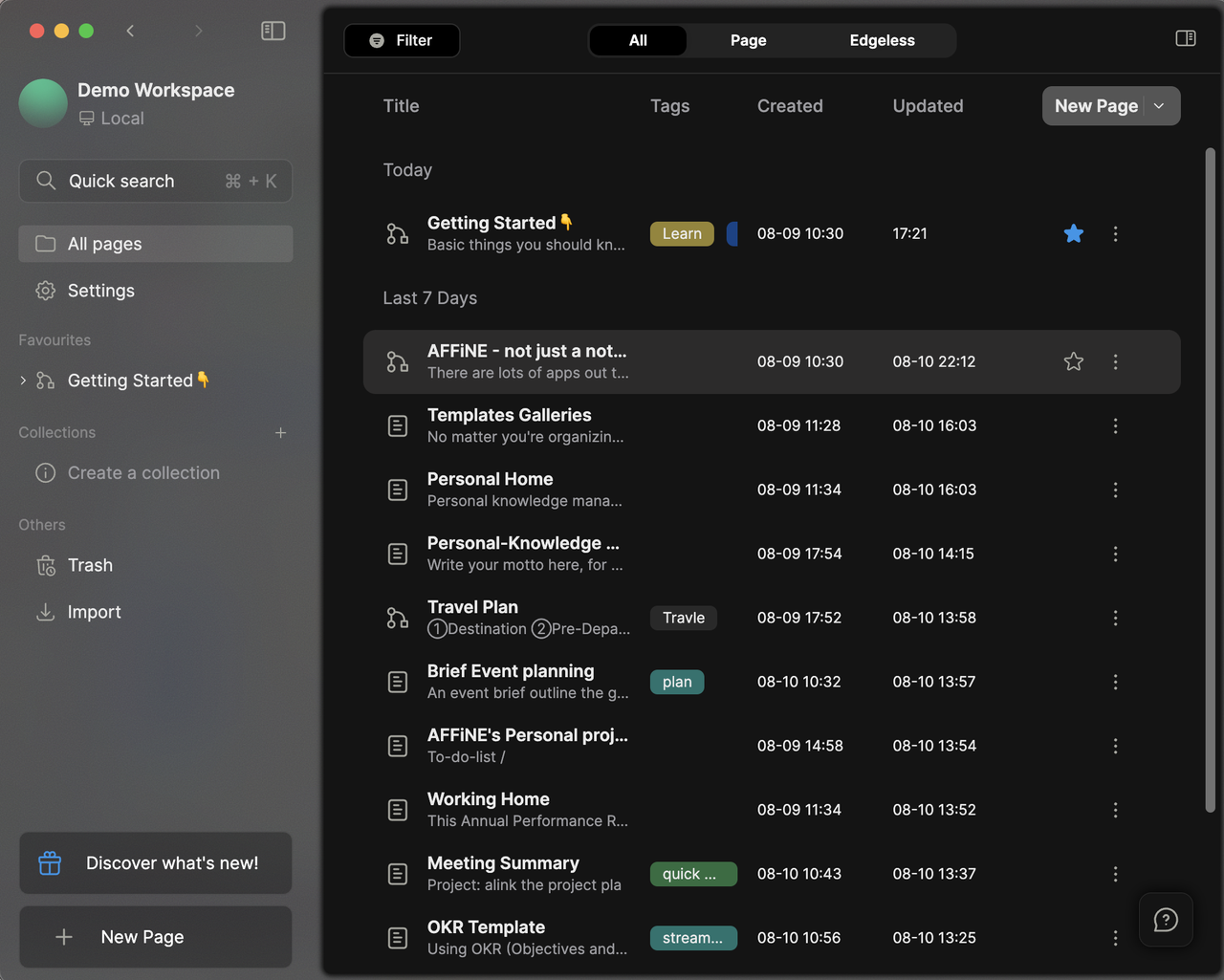Open more options for Working Home

pyautogui.click(x=1115, y=810)
